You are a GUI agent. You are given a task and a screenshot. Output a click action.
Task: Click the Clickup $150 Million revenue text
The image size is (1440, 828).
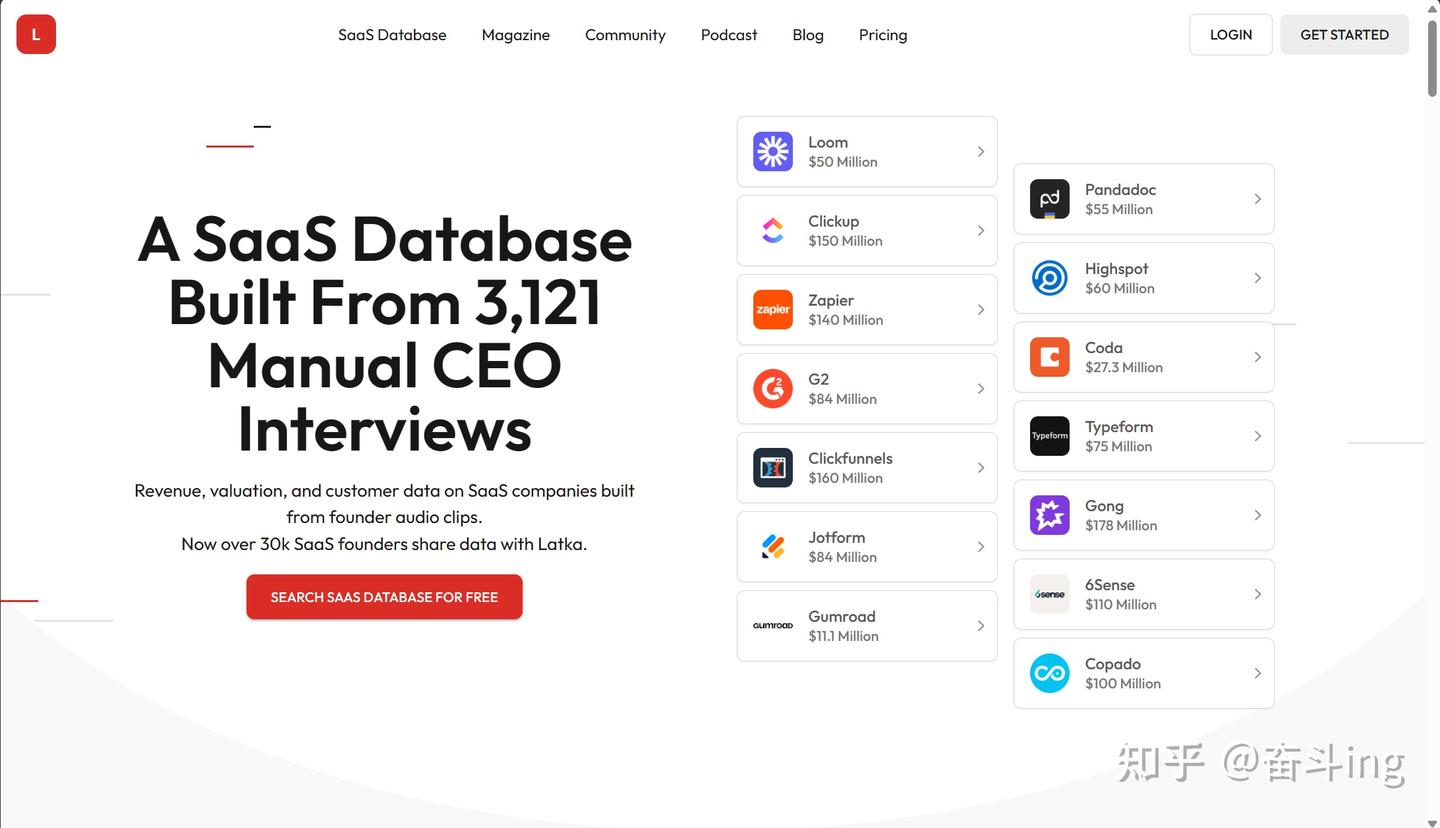(x=845, y=241)
